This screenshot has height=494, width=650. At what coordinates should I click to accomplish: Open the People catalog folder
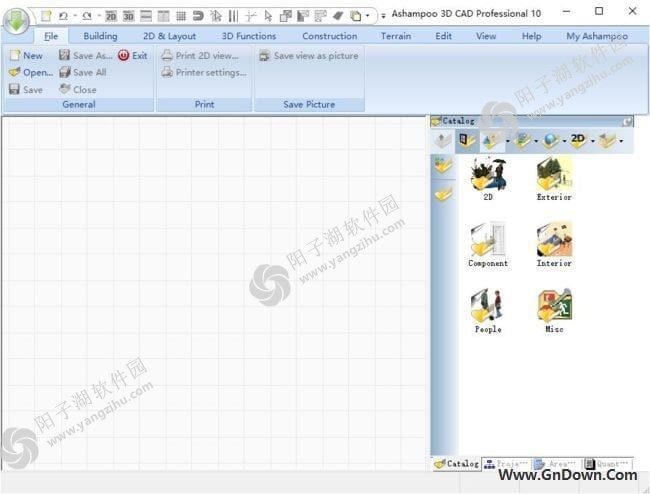tap(488, 311)
